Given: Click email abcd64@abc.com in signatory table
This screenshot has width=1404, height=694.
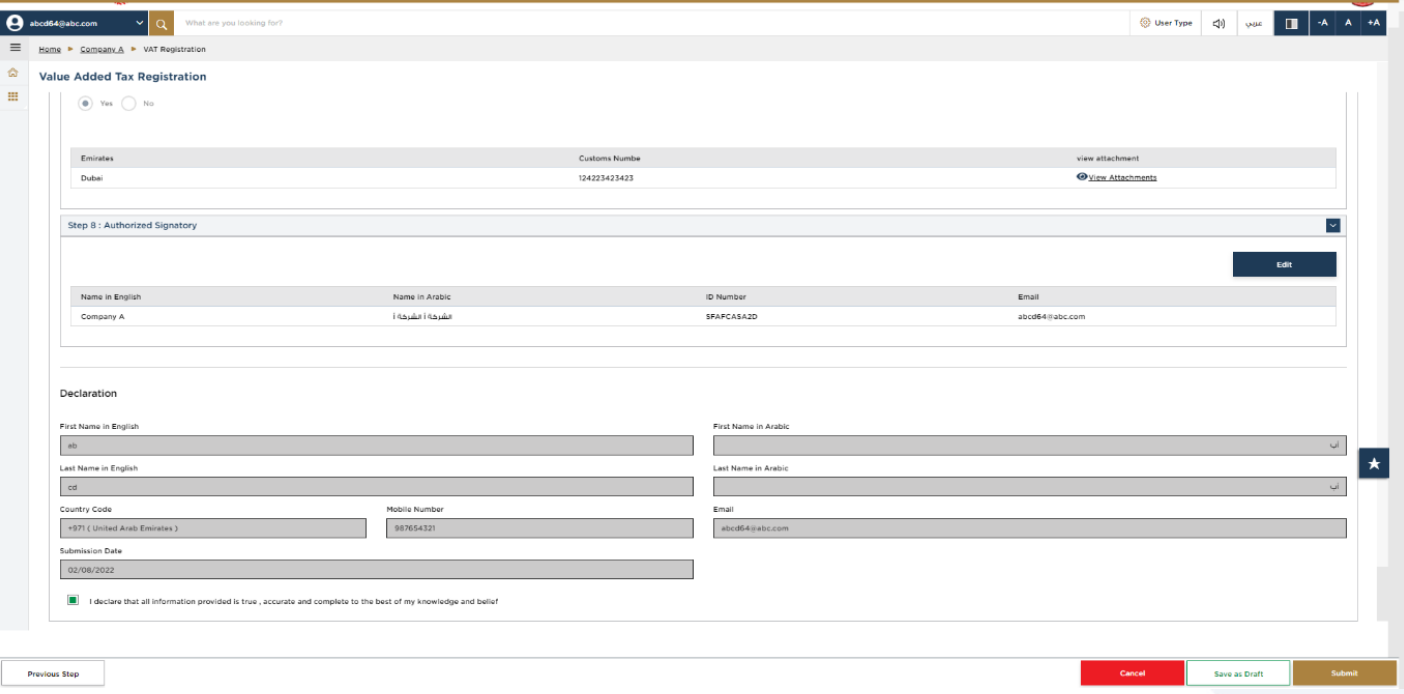Looking at the screenshot, I should click(x=1051, y=316).
